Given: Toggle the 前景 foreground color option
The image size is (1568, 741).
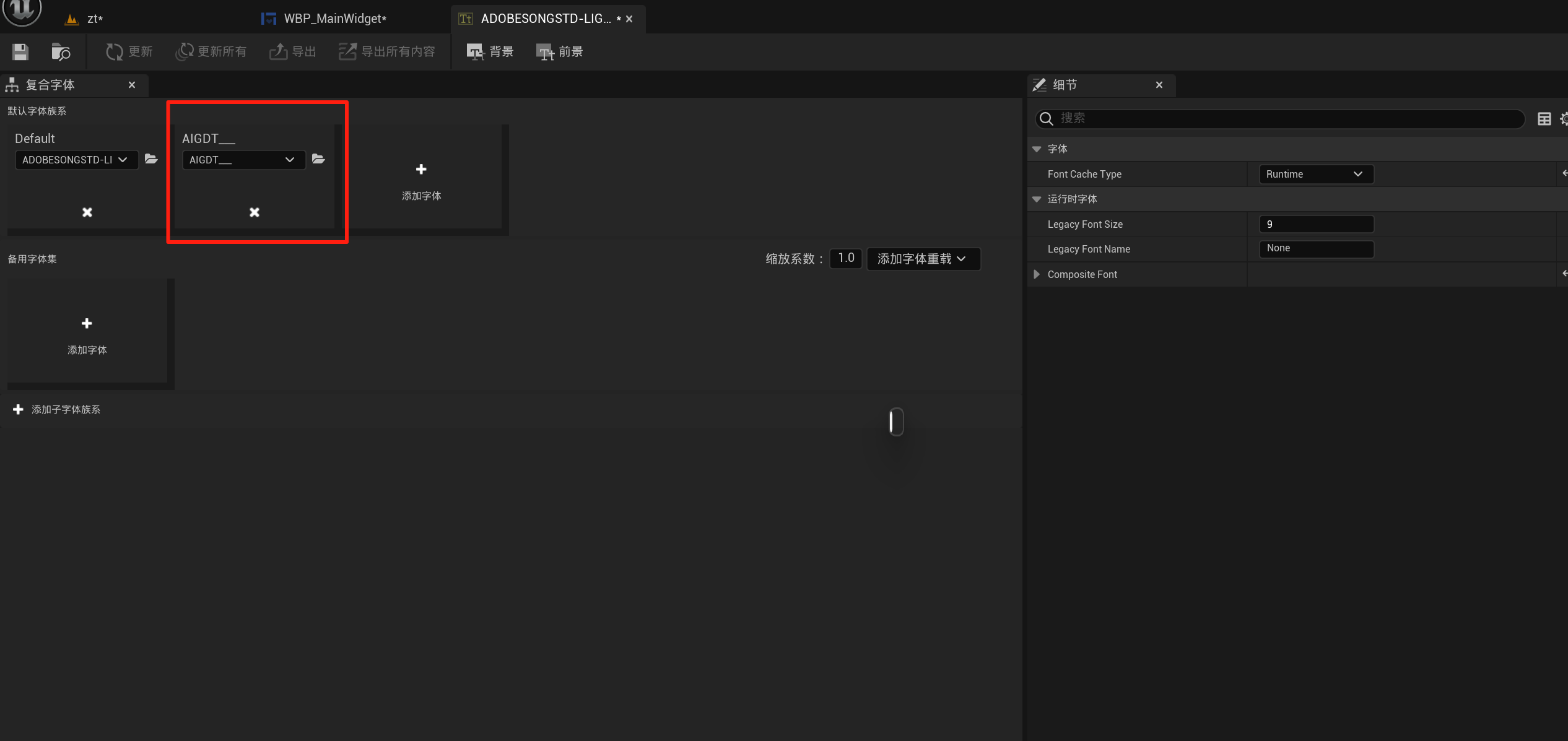Looking at the screenshot, I should [559, 51].
